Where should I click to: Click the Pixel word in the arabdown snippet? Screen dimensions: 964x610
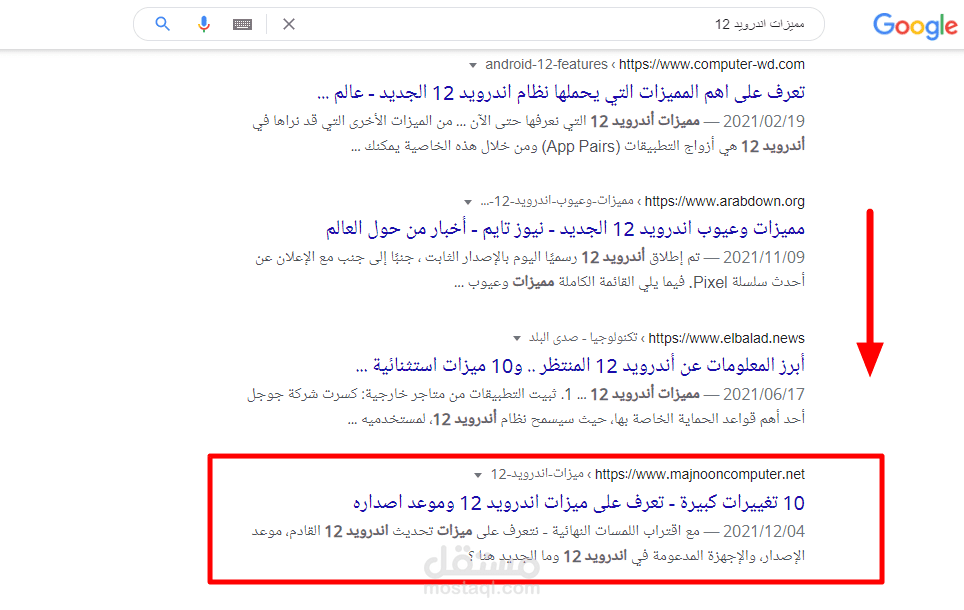click(x=708, y=282)
